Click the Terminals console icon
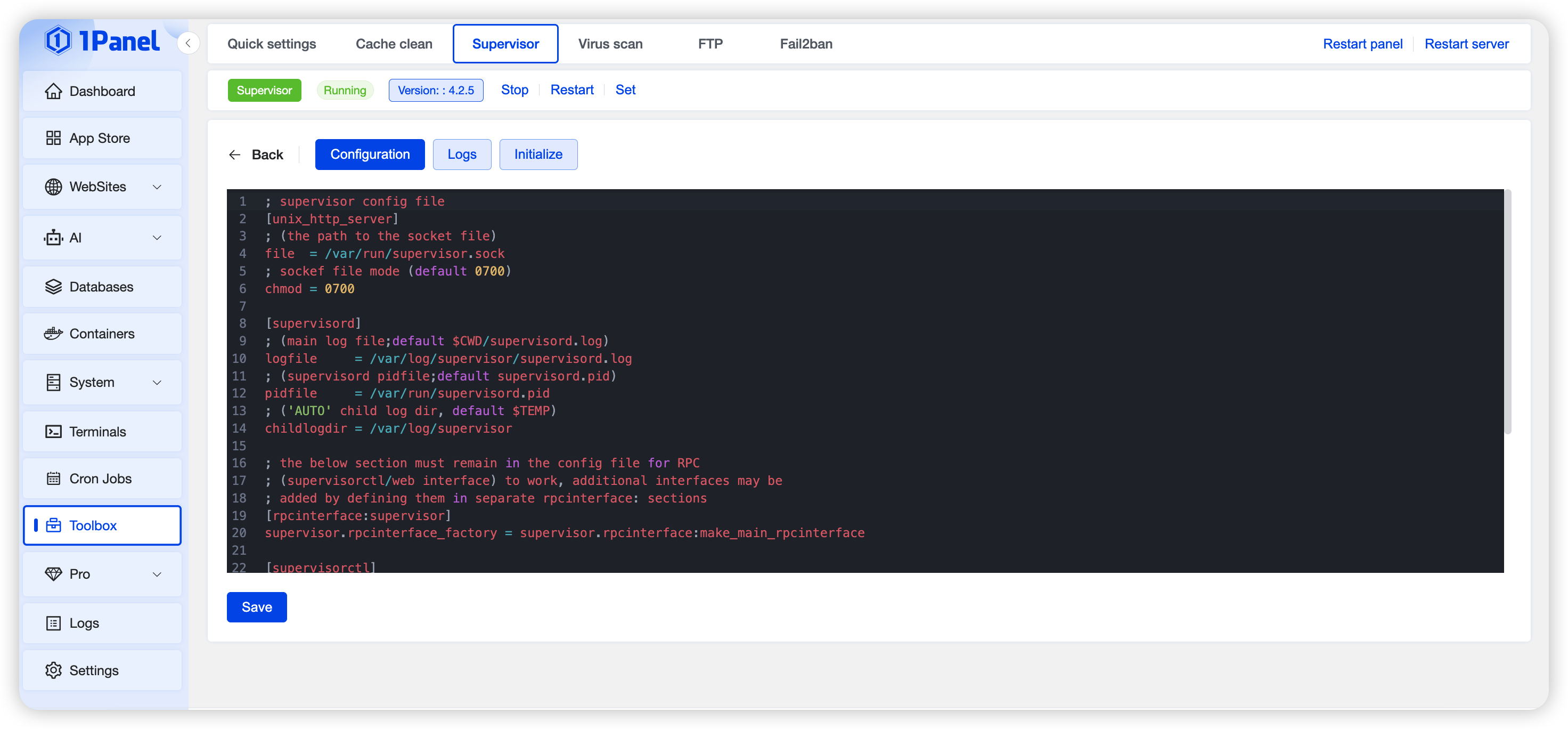This screenshot has height=729, width=1568. [53, 432]
